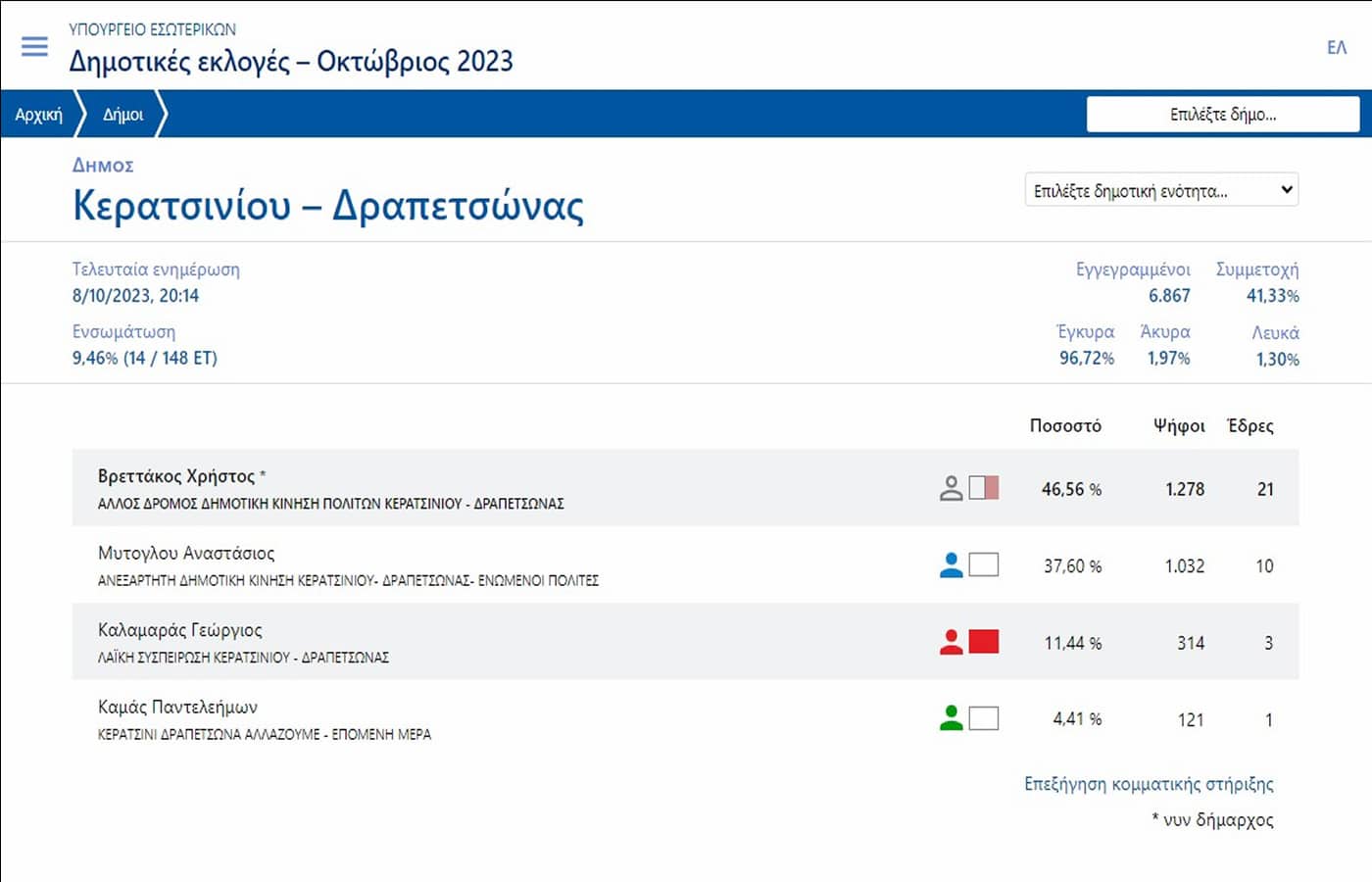Click the 21 seats value

(x=1265, y=489)
